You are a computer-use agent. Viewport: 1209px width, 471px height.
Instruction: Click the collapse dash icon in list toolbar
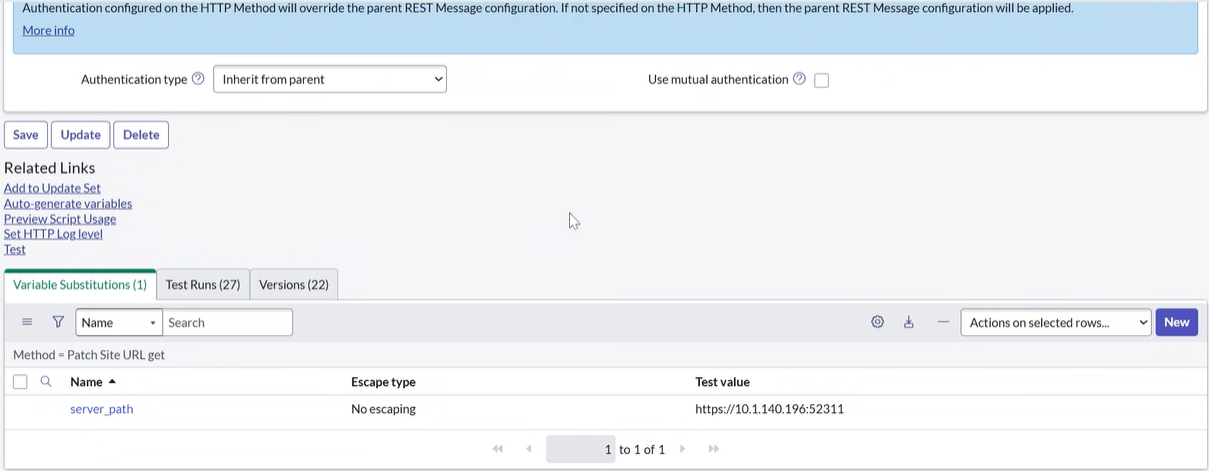[943, 322]
